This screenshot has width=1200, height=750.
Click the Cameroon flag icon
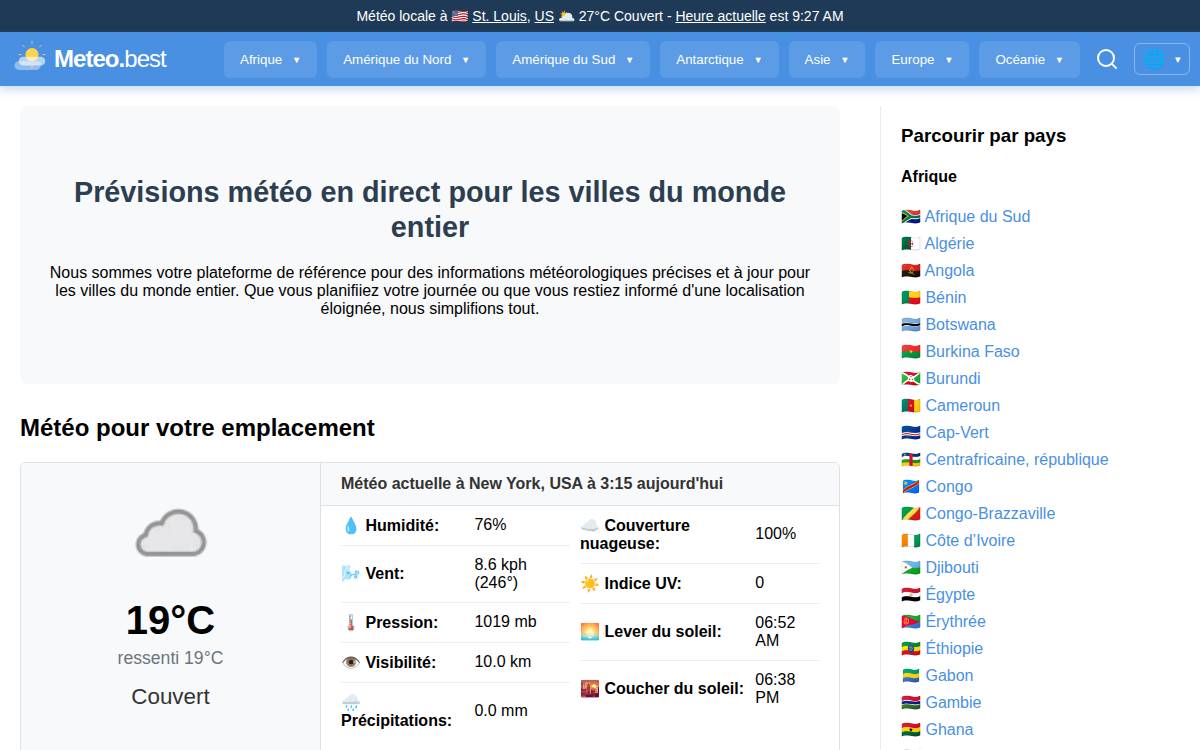point(910,405)
